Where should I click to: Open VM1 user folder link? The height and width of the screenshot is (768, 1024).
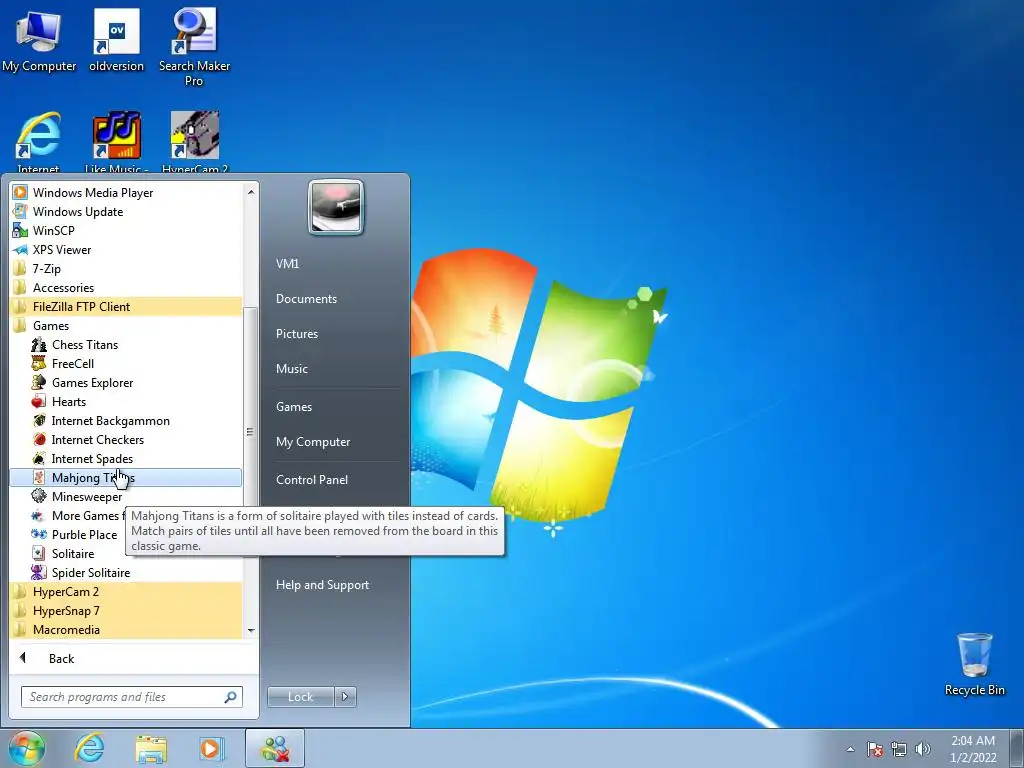287,264
